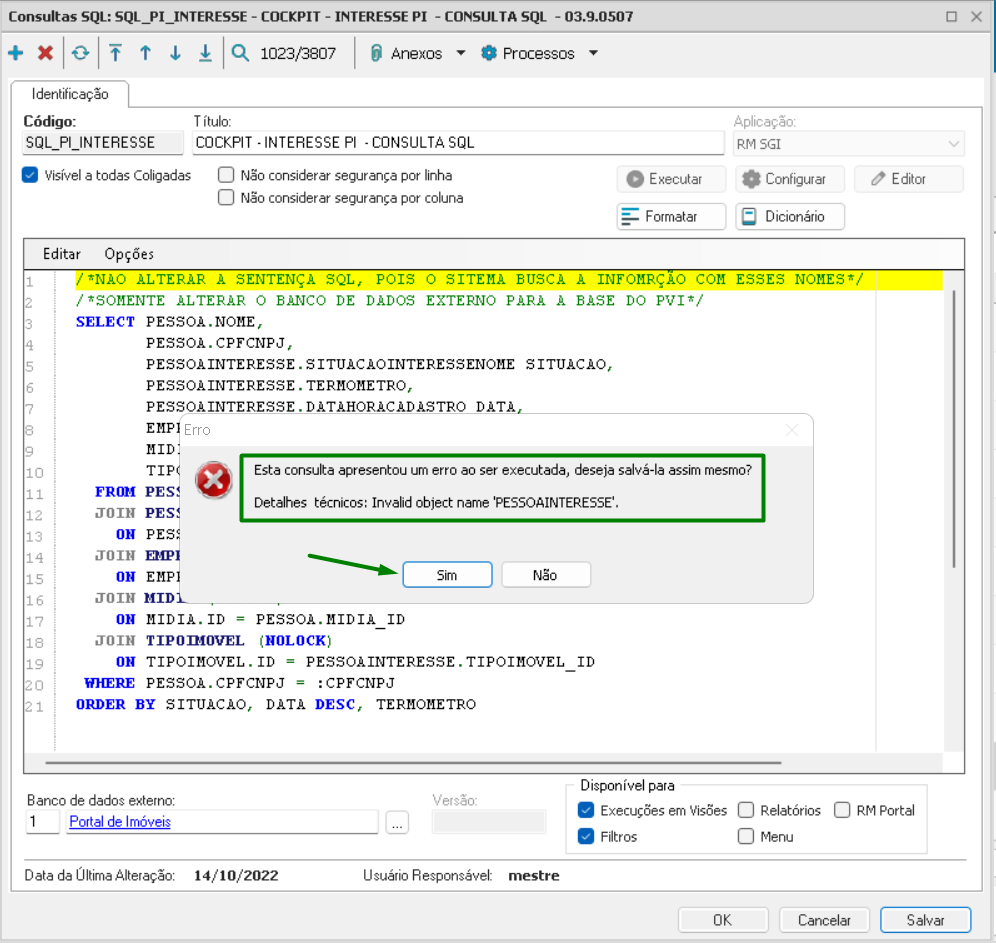Viewport: 996px width, 943px height.
Task: Click the Processos gear icon
Action: point(488,53)
